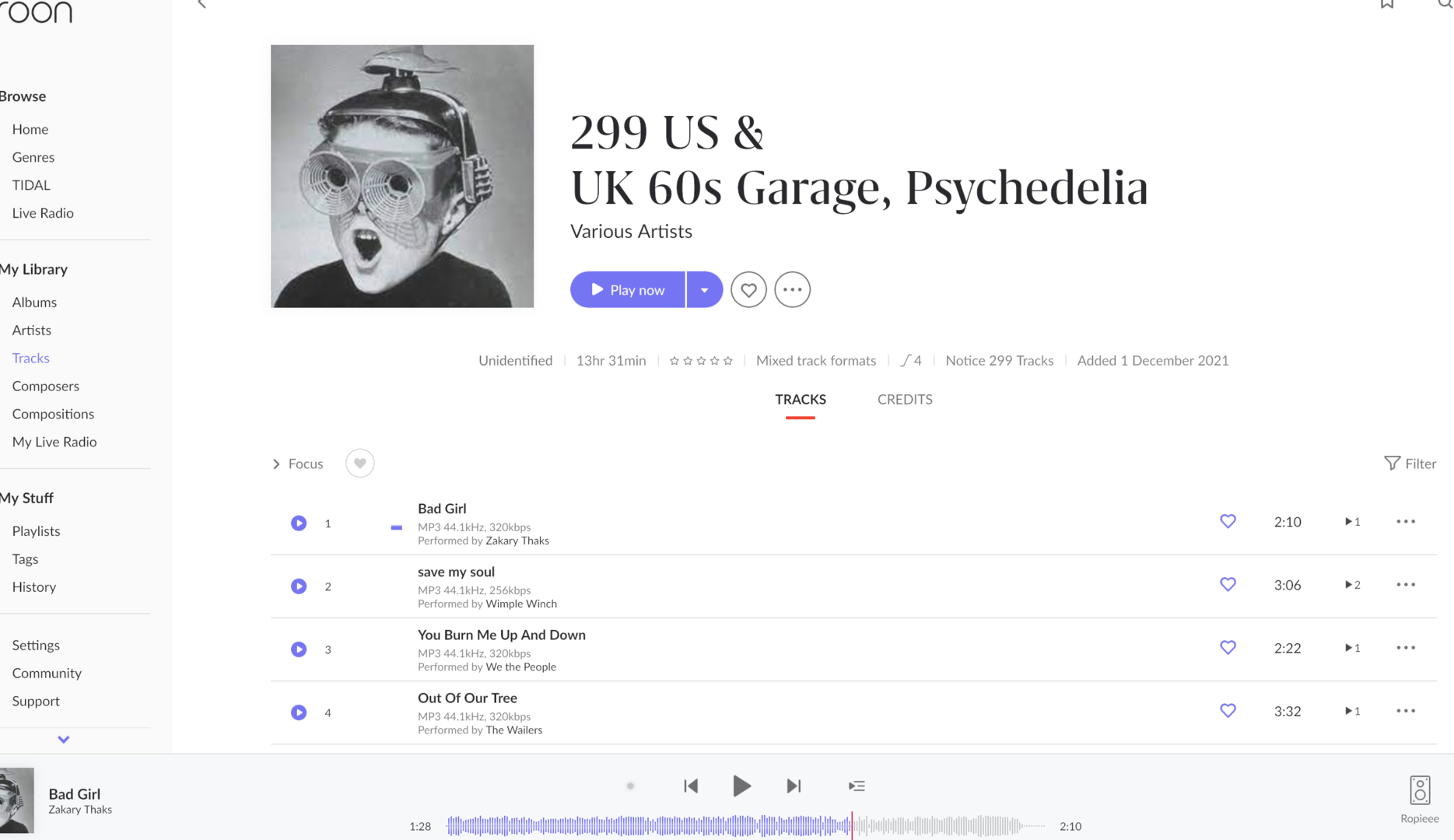Open Play now dropdown arrow
The image size is (1454, 840).
(x=705, y=289)
